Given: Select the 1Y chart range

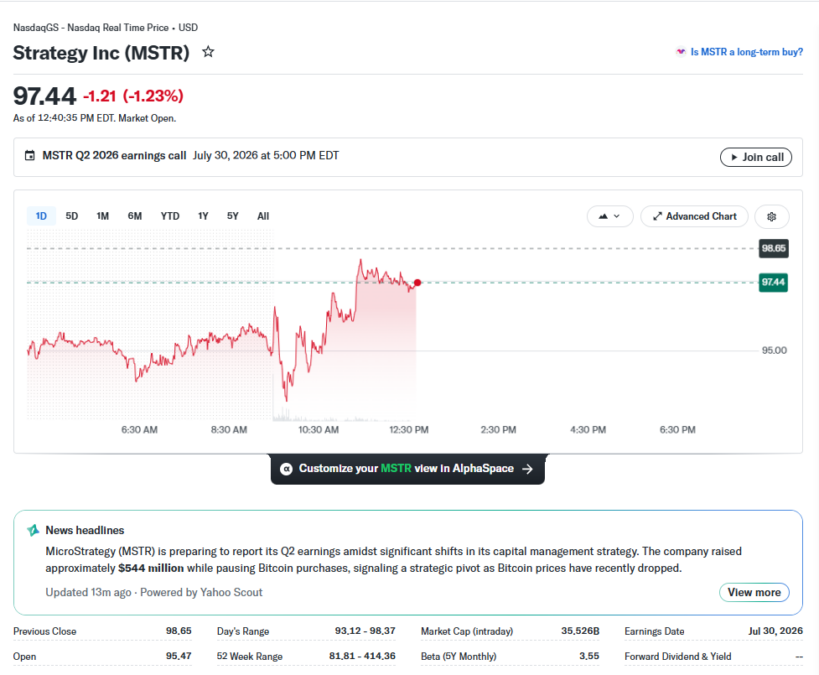Looking at the screenshot, I should 203,216.
